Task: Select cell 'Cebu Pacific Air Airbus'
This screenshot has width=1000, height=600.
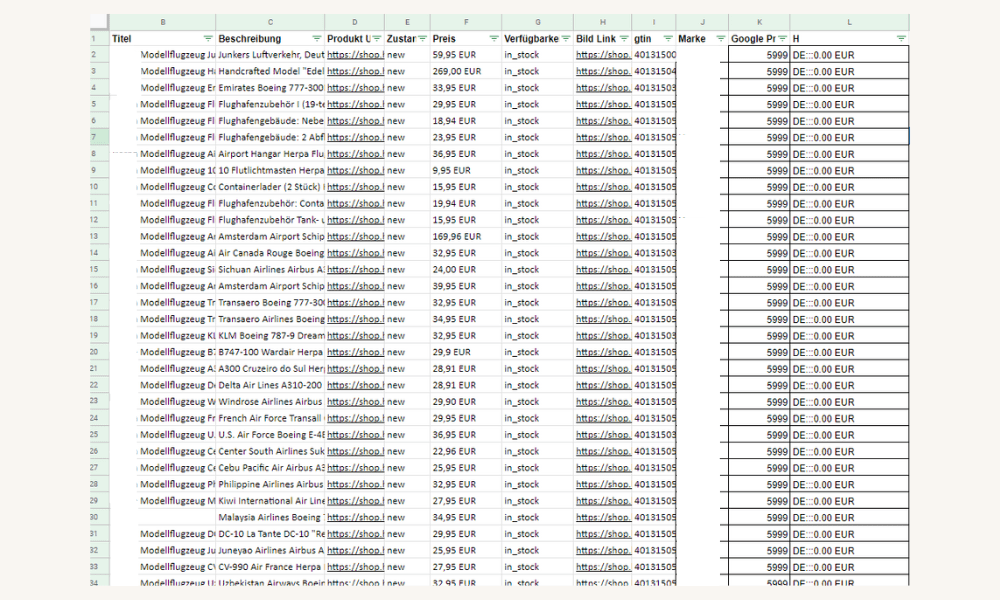Action: tap(270, 468)
